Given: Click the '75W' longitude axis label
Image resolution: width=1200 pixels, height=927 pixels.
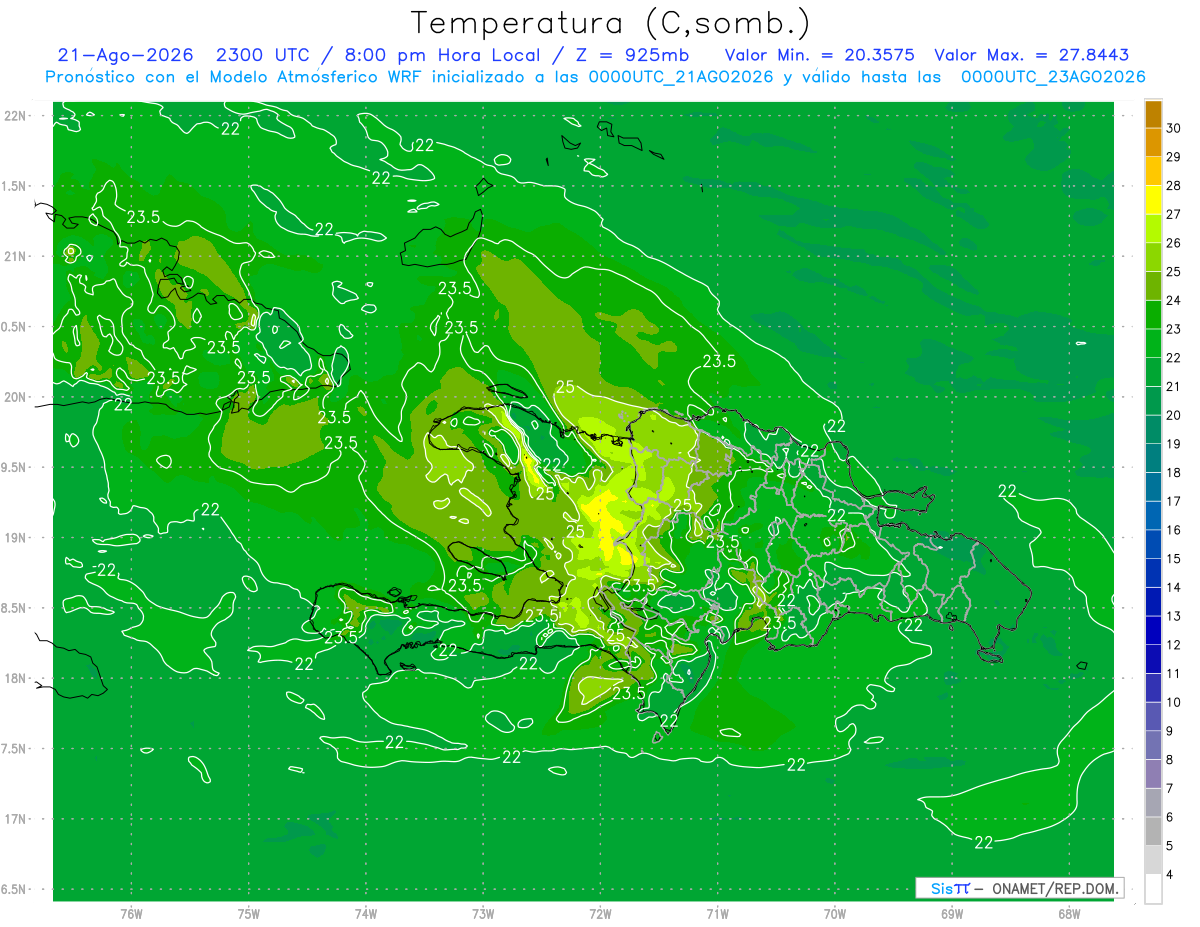Looking at the screenshot, I should (x=249, y=913).
